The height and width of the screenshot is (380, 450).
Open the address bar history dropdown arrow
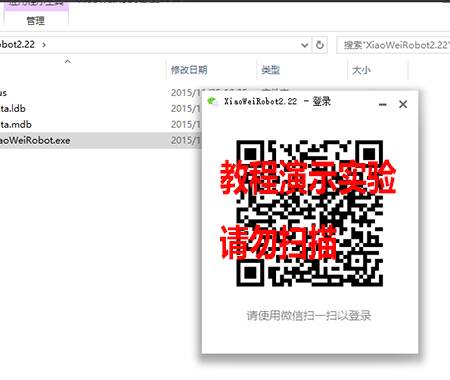(304, 45)
